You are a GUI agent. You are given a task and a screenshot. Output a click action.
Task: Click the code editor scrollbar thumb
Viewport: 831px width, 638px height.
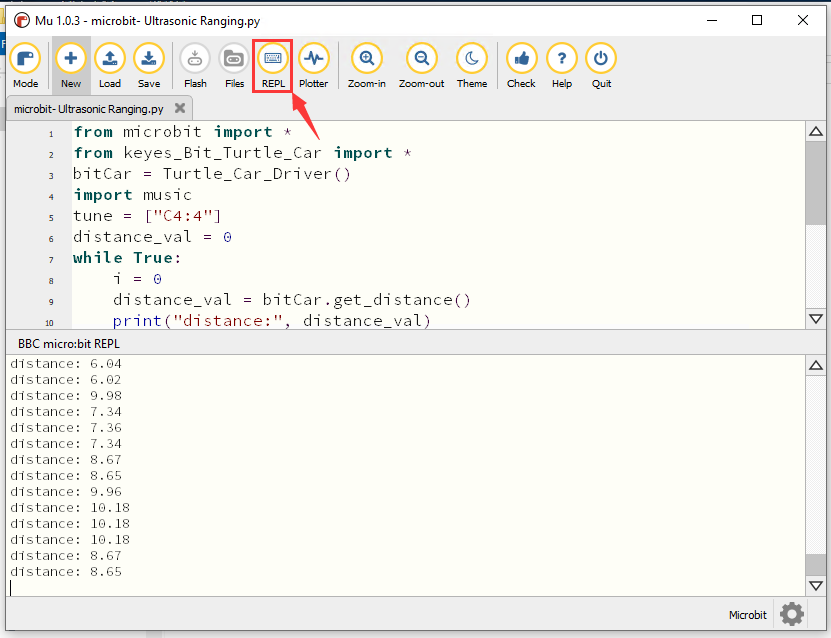816,183
